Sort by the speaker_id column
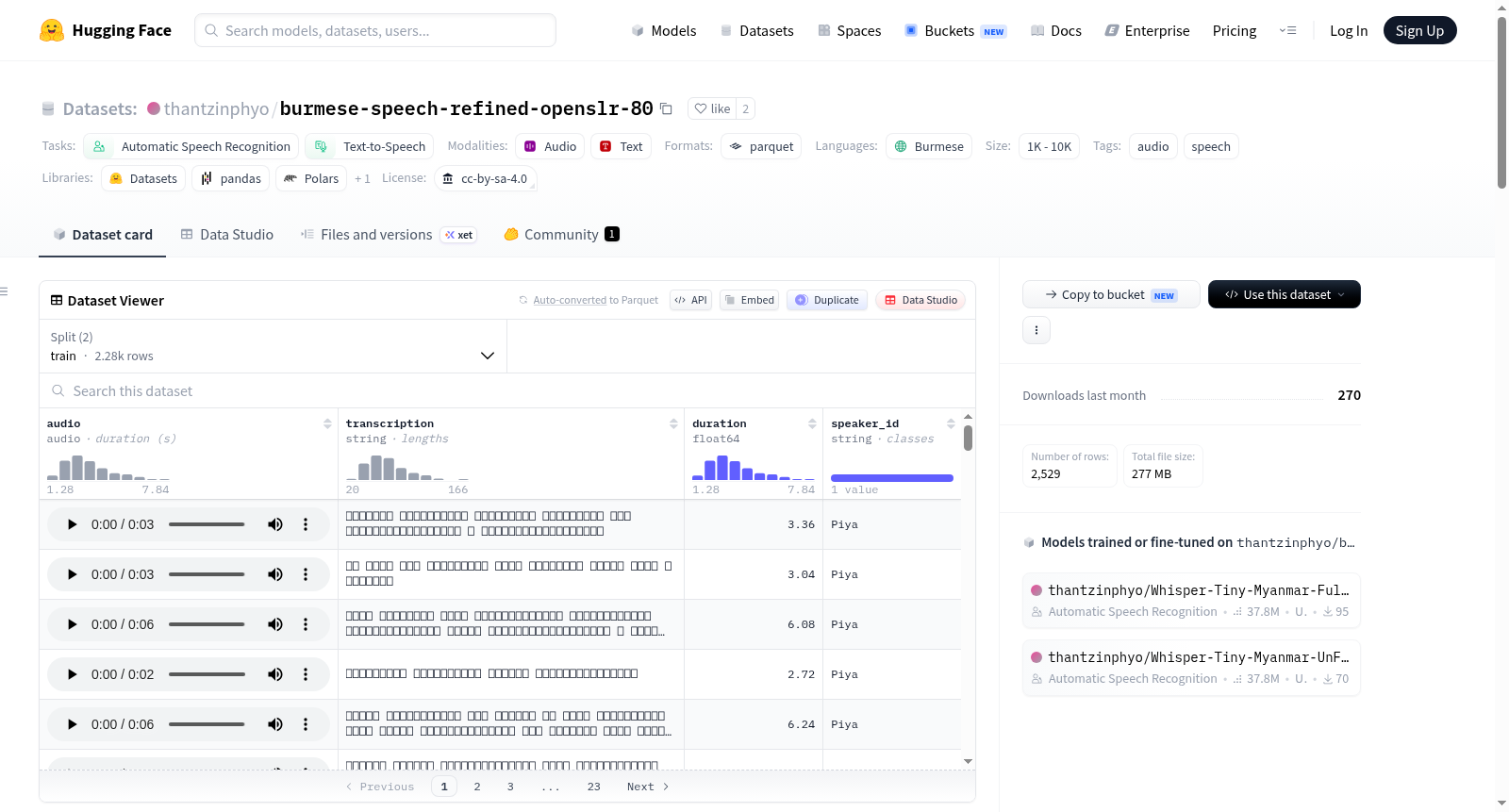Viewport: 1509px width, 812px height. (x=951, y=423)
